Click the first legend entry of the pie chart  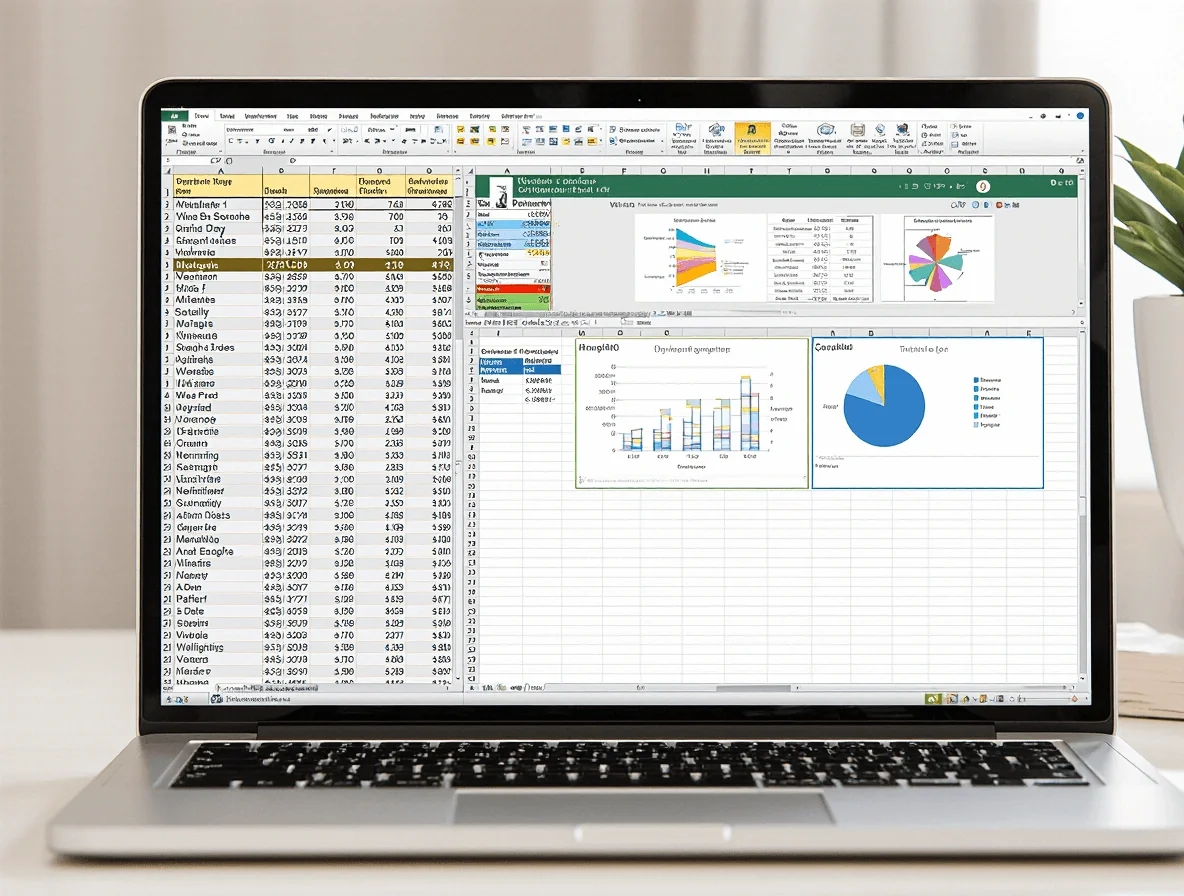pyautogui.click(x=988, y=380)
